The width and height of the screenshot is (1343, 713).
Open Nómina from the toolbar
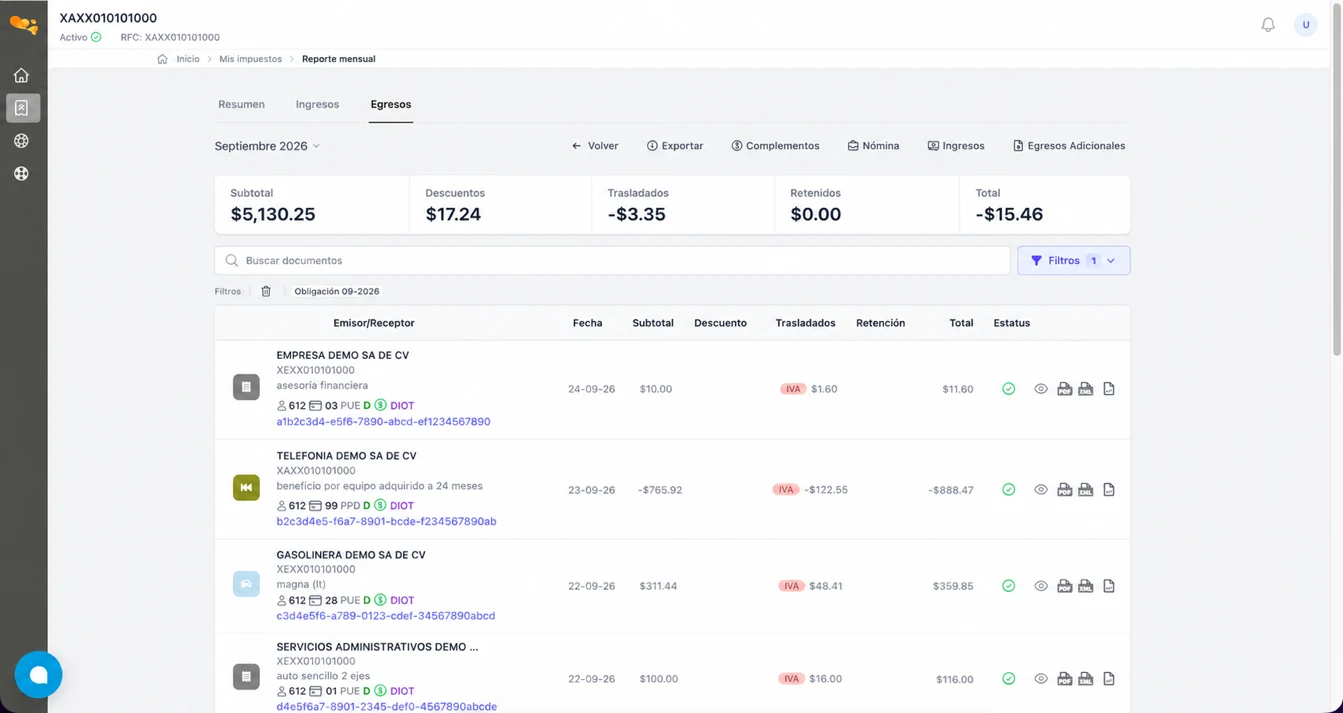pyautogui.click(x=873, y=146)
